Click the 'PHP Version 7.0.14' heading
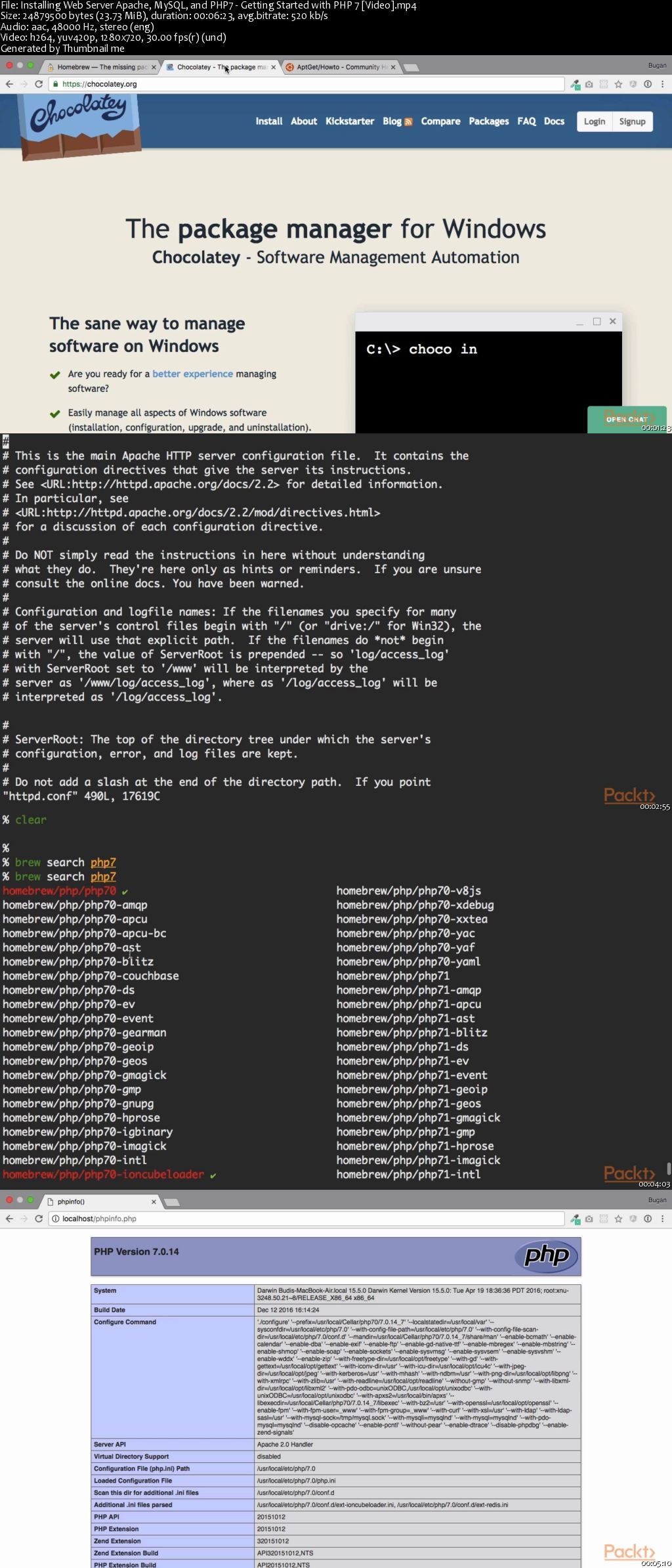Screen dimensions: 672x1568 136,1252
